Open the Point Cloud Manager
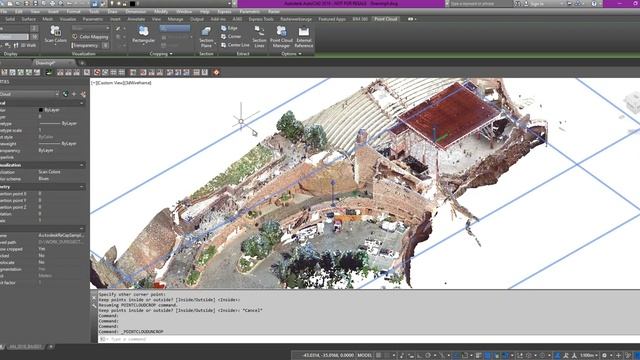The height and width of the screenshot is (360, 640). (x=281, y=37)
